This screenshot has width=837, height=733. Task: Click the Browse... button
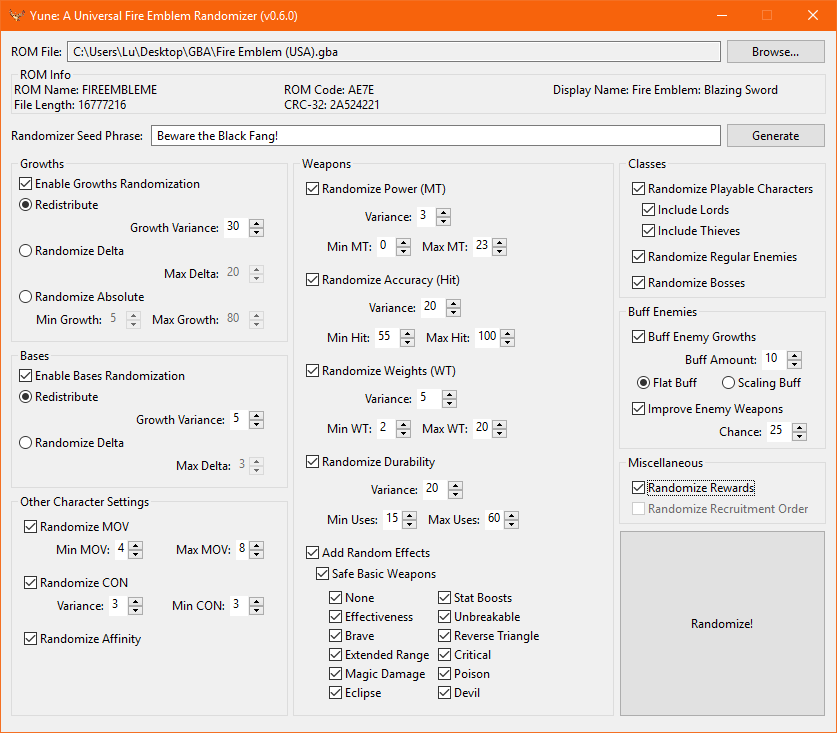(x=775, y=52)
